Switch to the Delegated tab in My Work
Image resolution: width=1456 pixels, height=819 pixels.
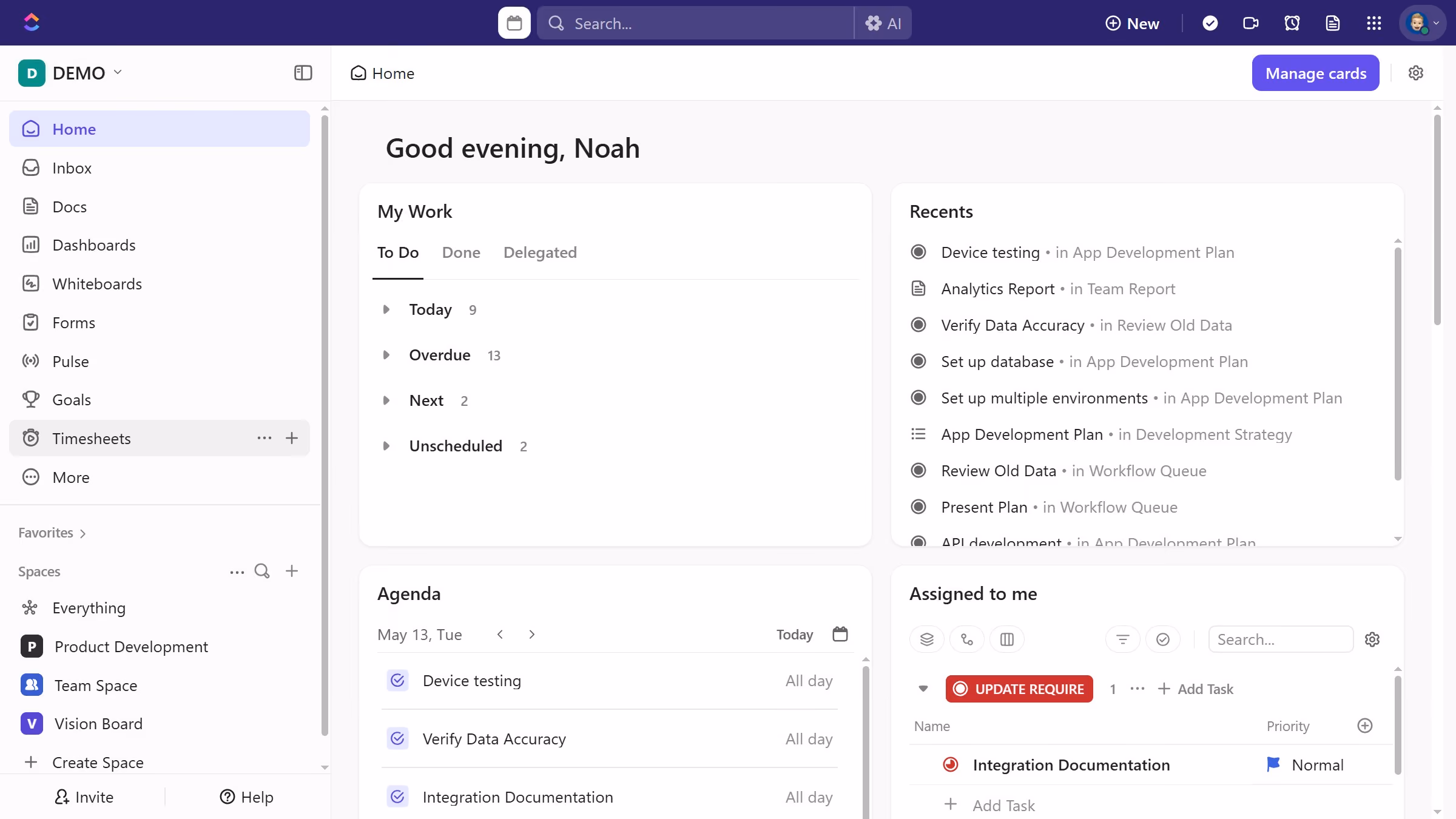[540, 252]
